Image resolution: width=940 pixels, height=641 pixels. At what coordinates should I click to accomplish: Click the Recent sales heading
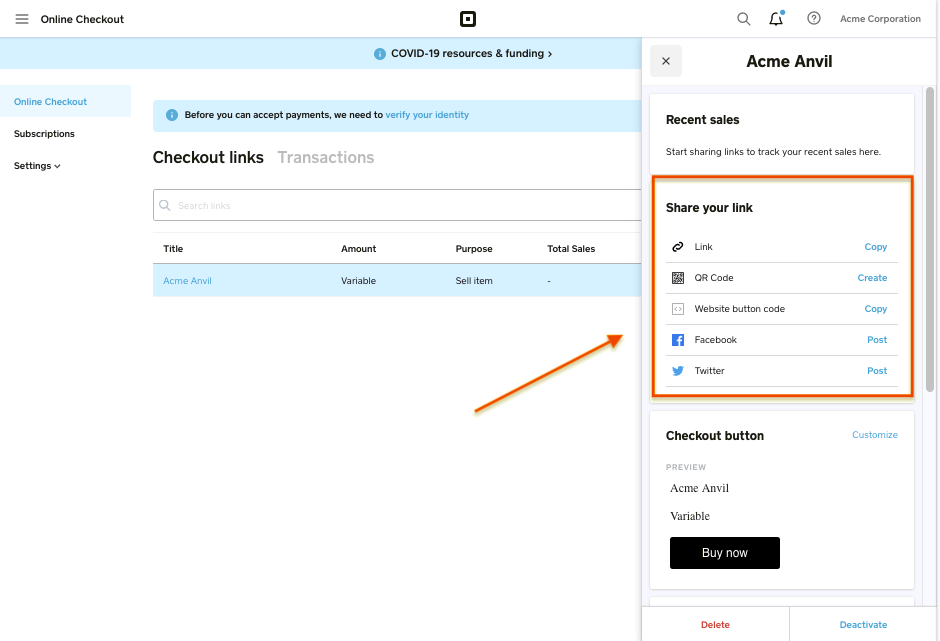coord(703,120)
